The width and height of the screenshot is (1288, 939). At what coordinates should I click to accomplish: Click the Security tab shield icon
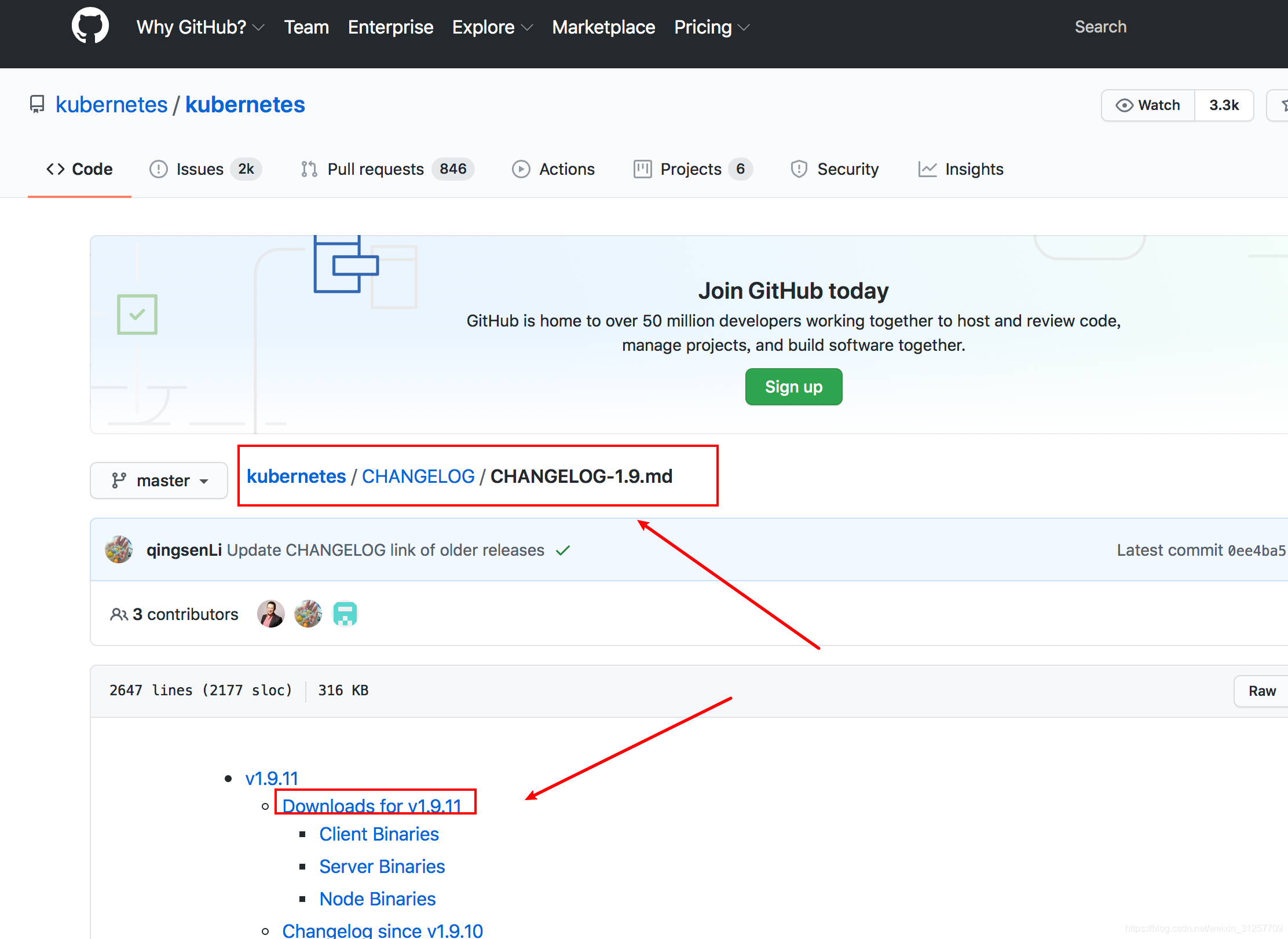click(799, 169)
